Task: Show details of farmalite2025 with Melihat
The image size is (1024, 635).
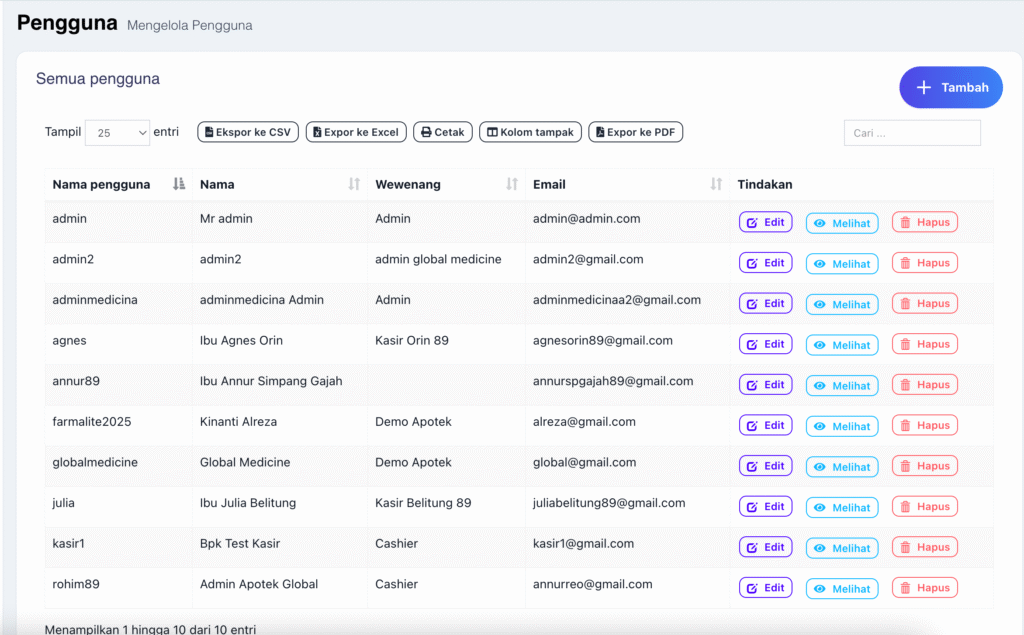Action: (x=842, y=426)
